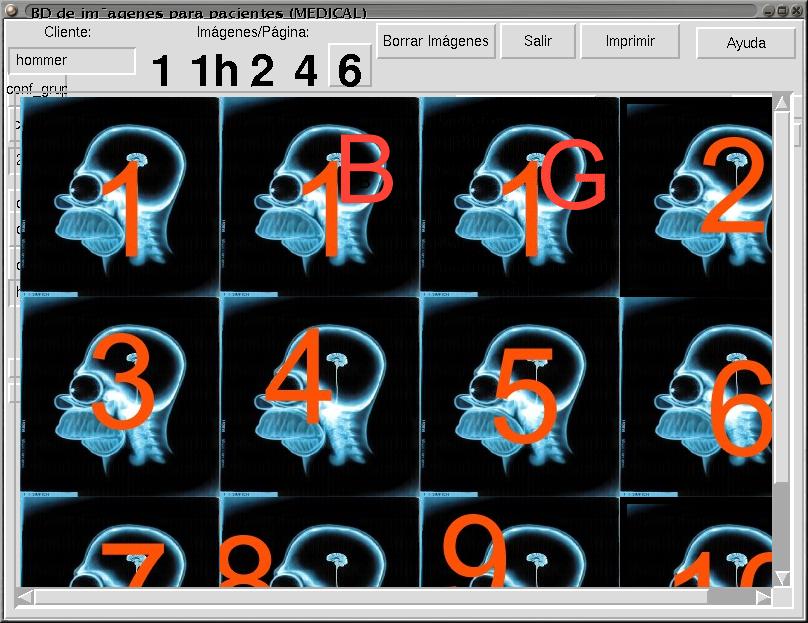The width and height of the screenshot is (808, 623).
Task: Click the Salir button
Action: (538, 41)
